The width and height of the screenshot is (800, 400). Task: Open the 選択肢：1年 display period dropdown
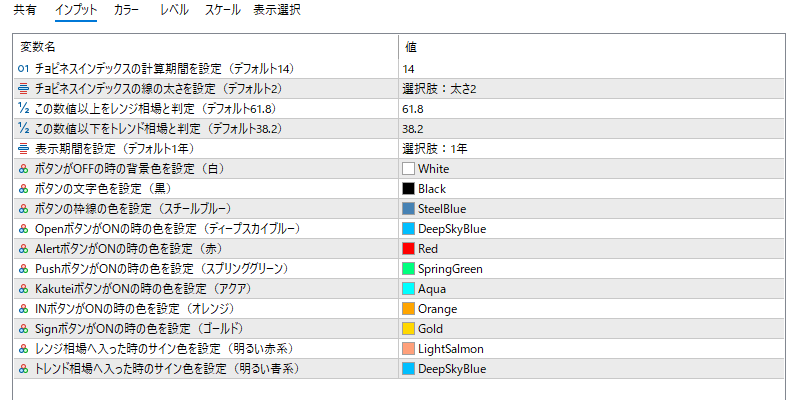(x=591, y=149)
